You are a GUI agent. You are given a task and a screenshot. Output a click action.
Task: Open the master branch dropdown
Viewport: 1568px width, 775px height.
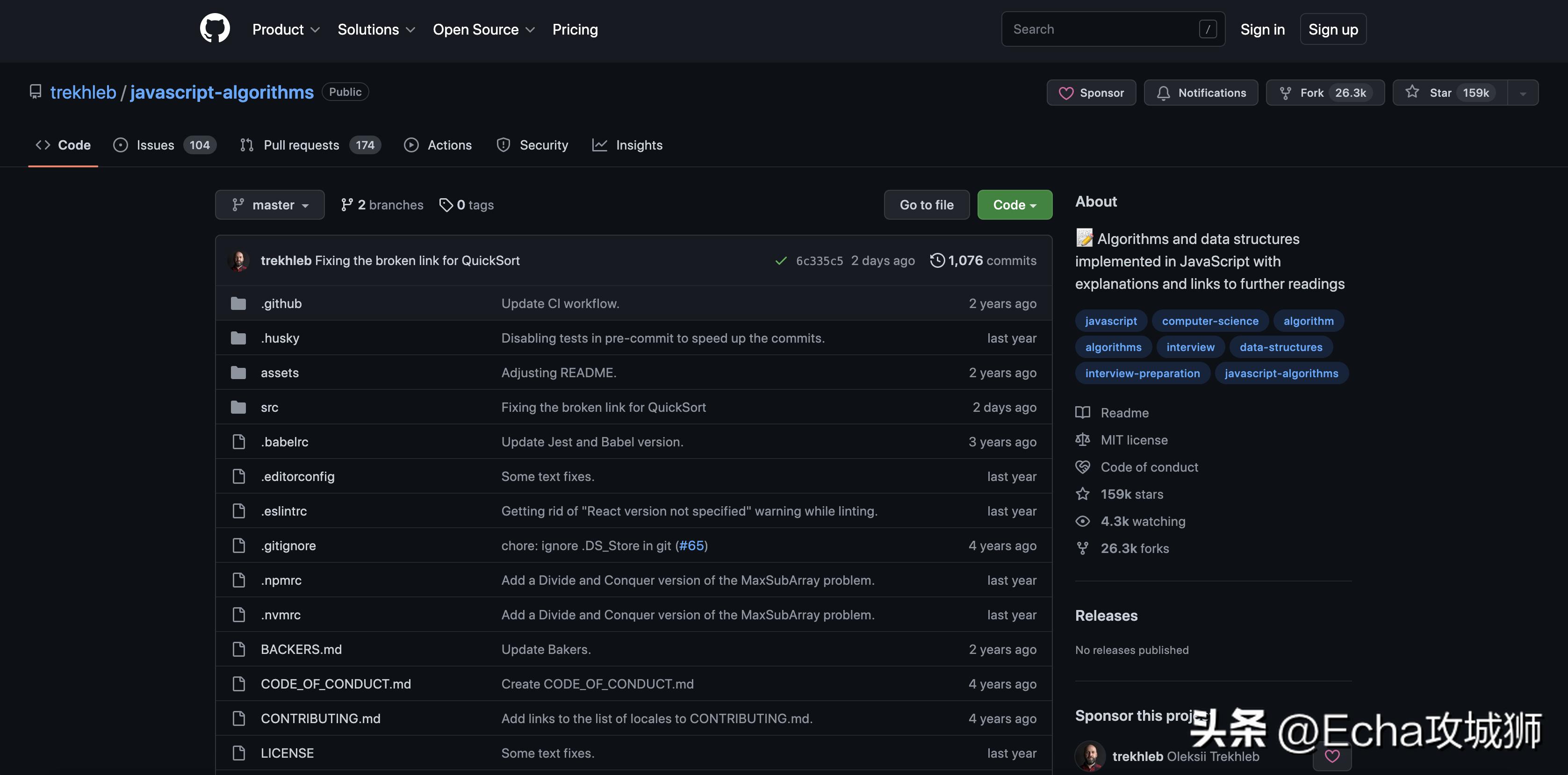270,205
